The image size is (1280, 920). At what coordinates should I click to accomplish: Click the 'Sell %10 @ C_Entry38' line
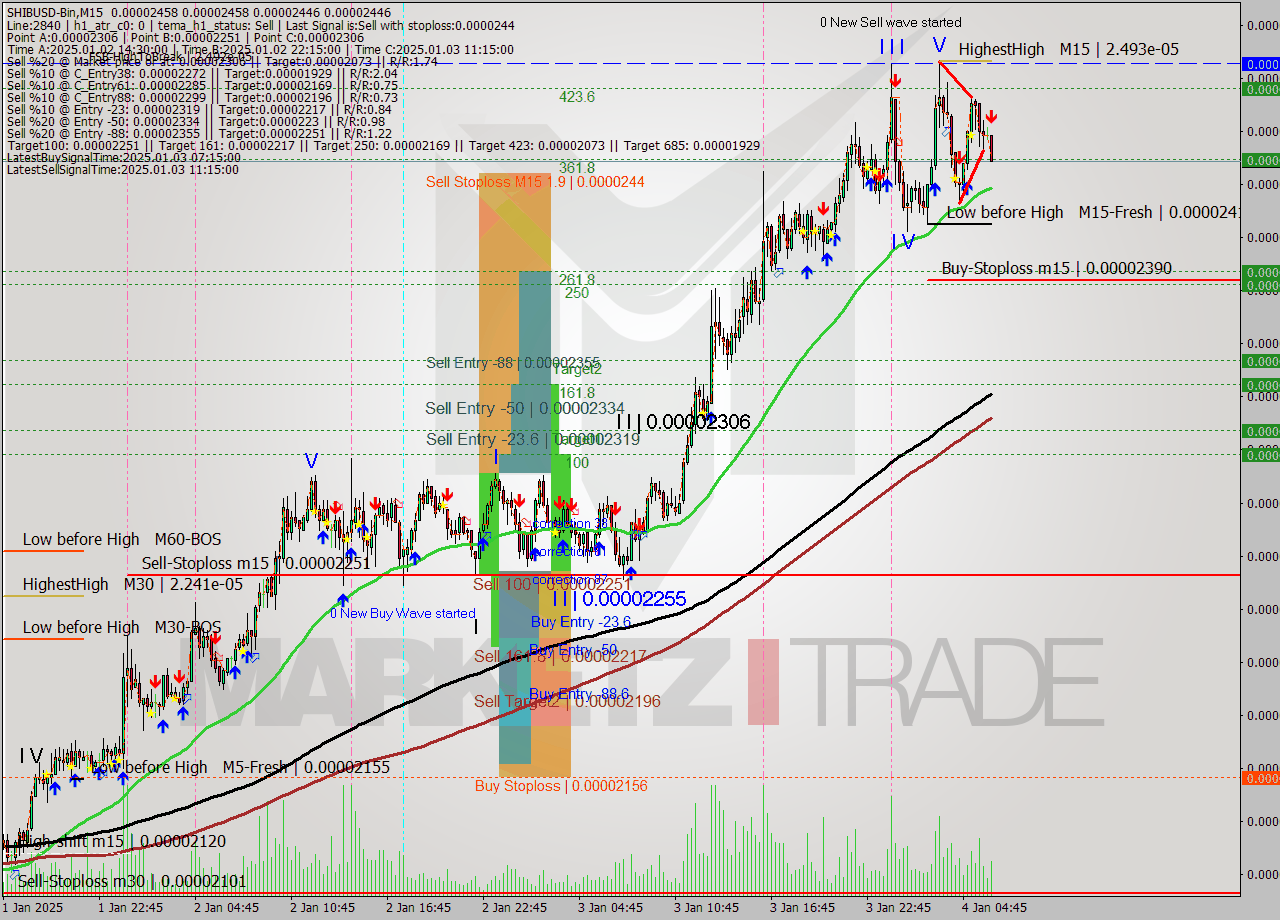(204, 73)
